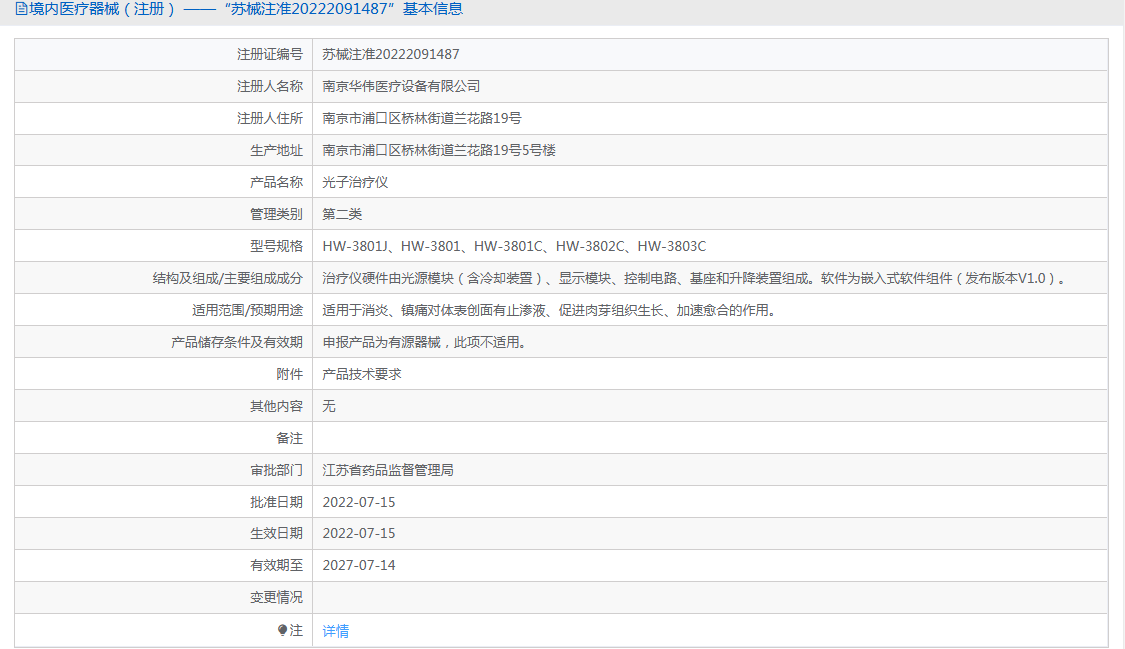Click the 结构及组成/主要组成成分 label
The image size is (1125, 649).
pyautogui.click(x=227, y=278)
